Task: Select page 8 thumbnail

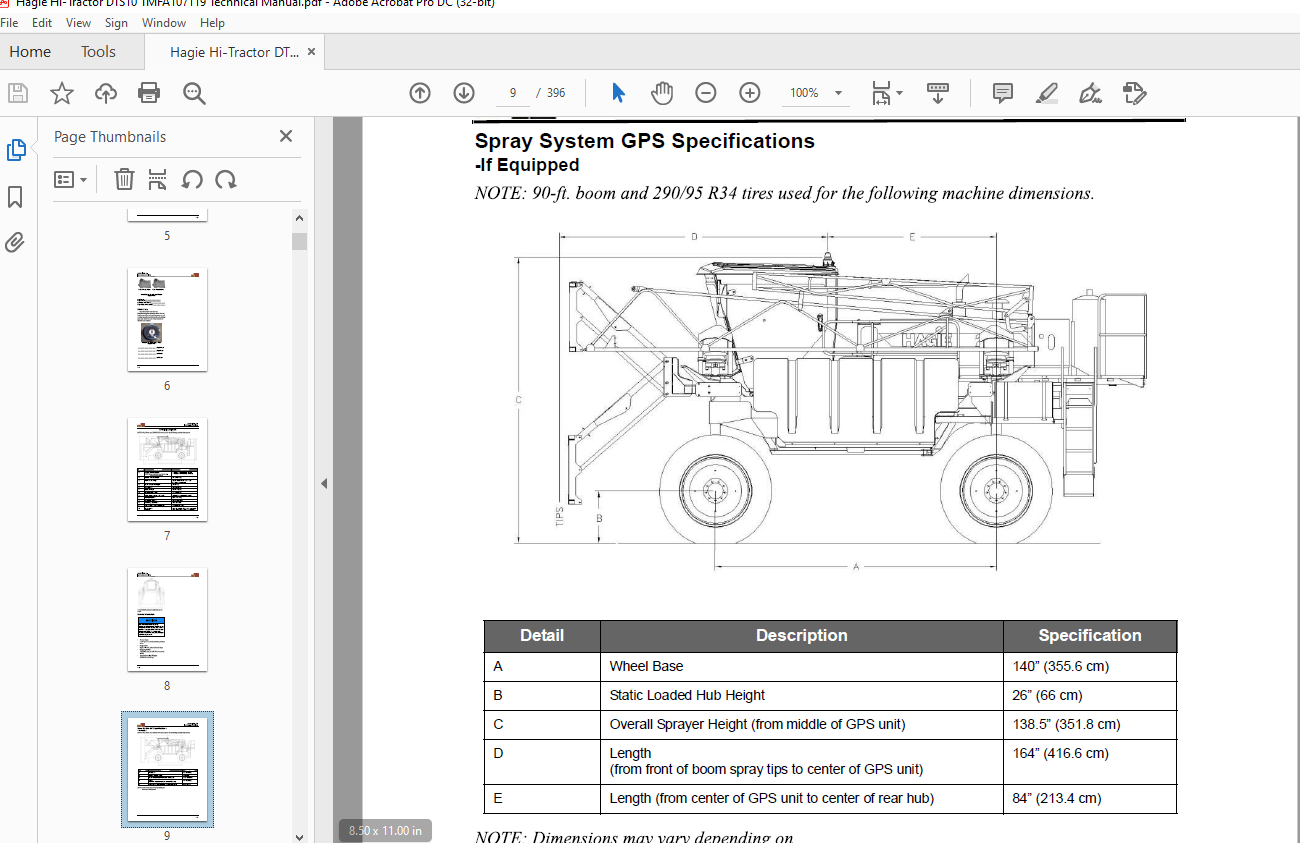Action: click(167, 620)
